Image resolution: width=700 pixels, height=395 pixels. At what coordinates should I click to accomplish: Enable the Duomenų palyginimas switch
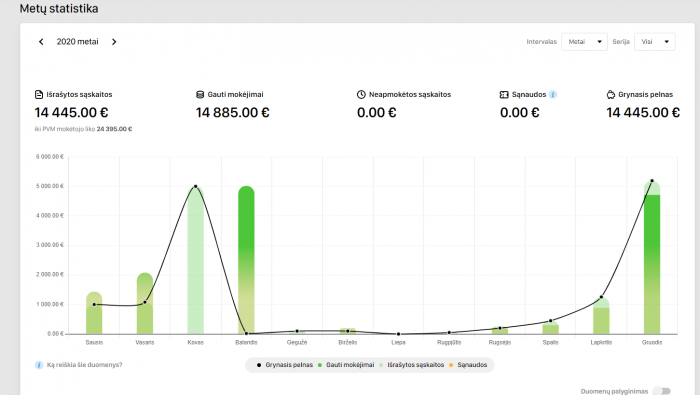point(662,391)
